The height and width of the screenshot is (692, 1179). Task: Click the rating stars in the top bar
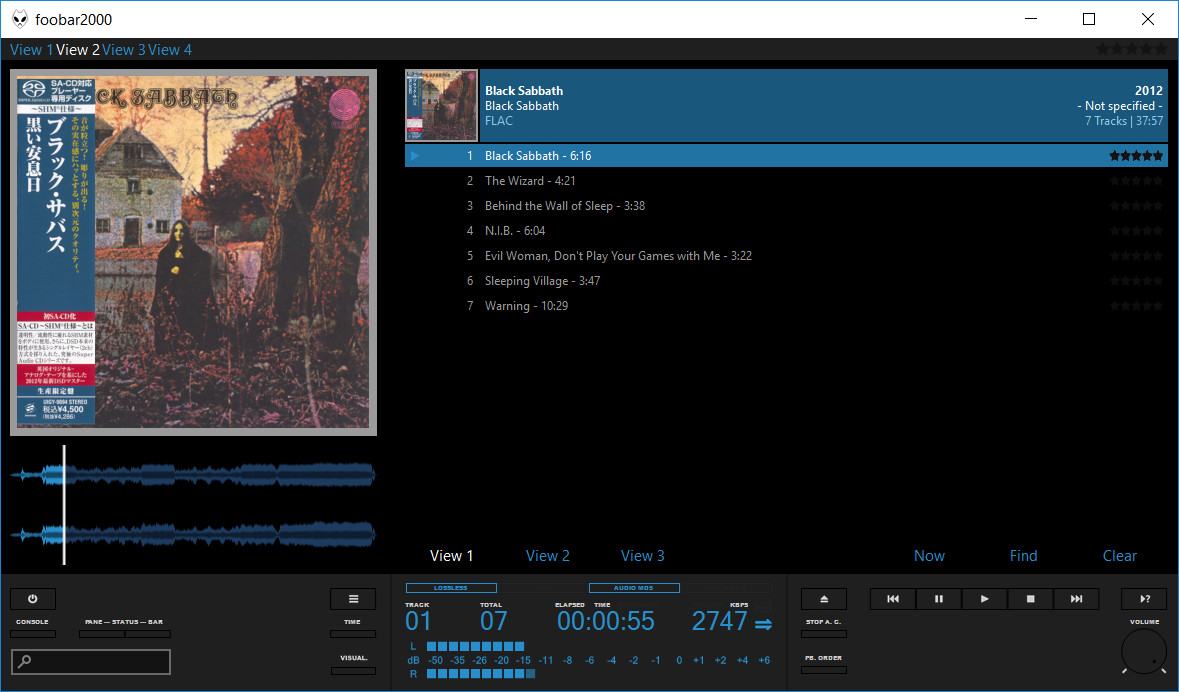[x=1132, y=49]
